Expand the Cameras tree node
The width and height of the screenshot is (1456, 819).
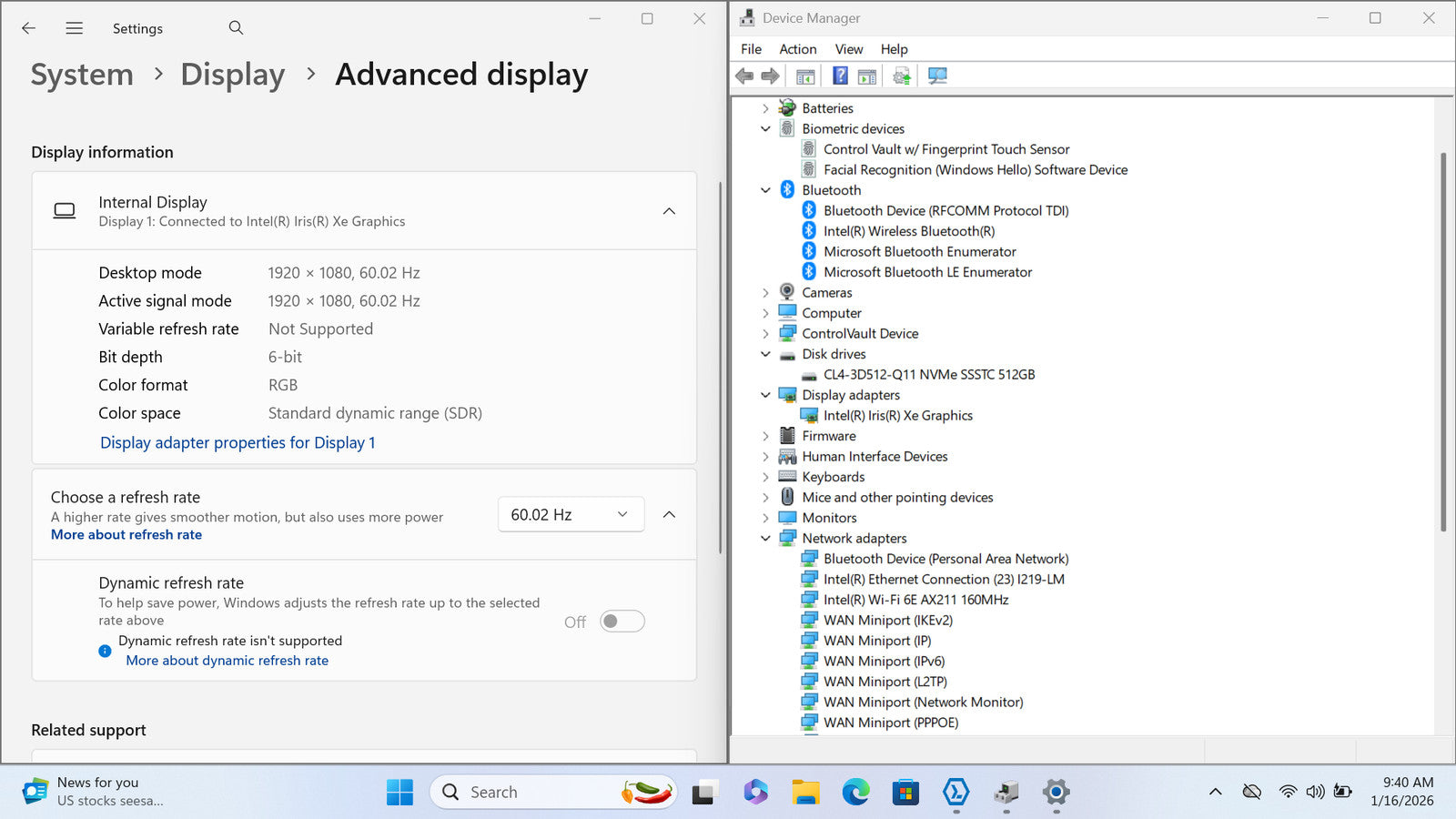[765, 293]
